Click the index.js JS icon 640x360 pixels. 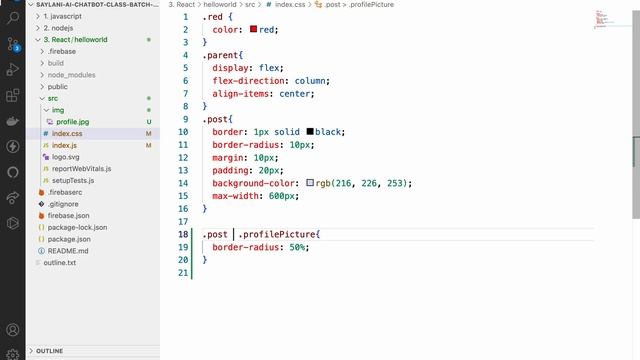coord(46,145)
